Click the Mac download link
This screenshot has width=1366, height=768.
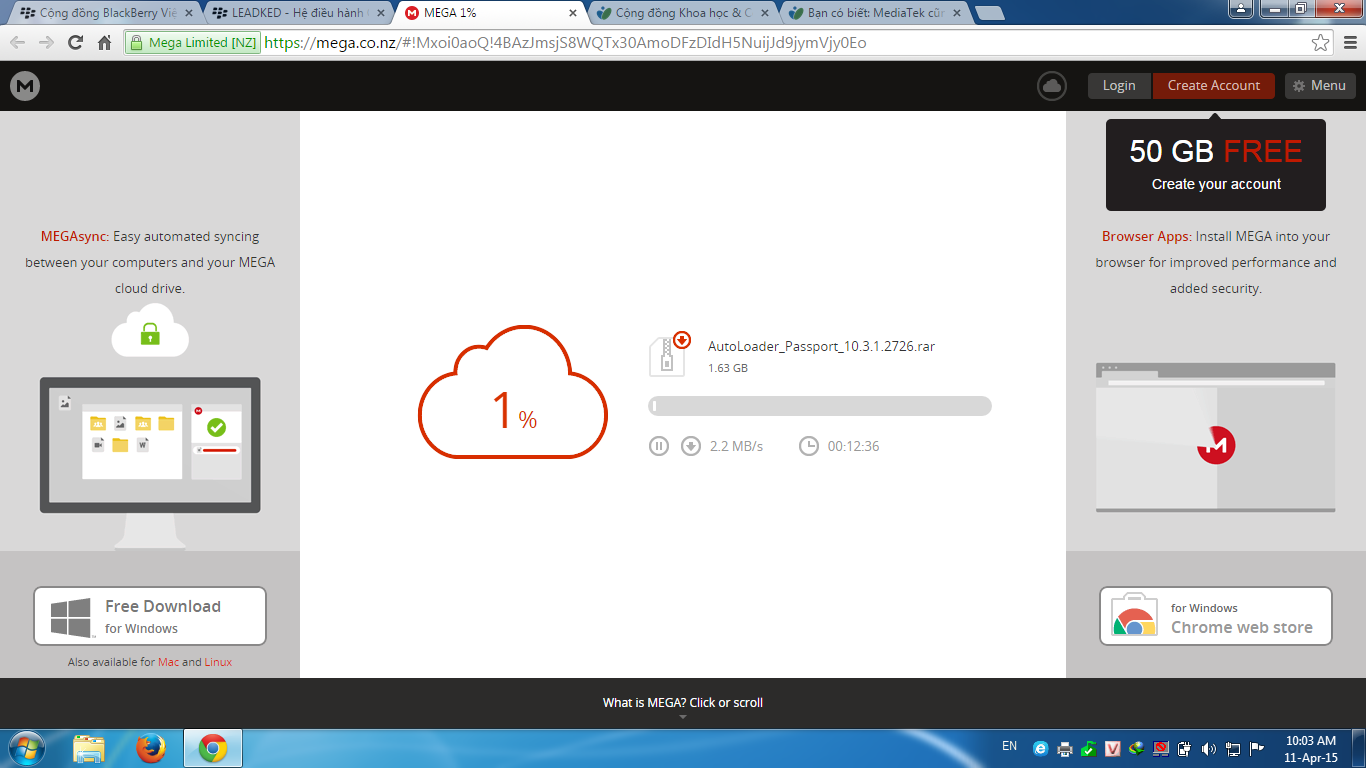[x=168, y=662]
